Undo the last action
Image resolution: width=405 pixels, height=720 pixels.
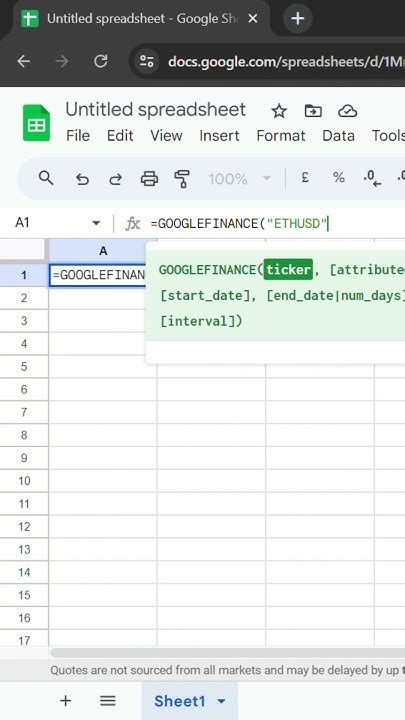tap(82, 179)
